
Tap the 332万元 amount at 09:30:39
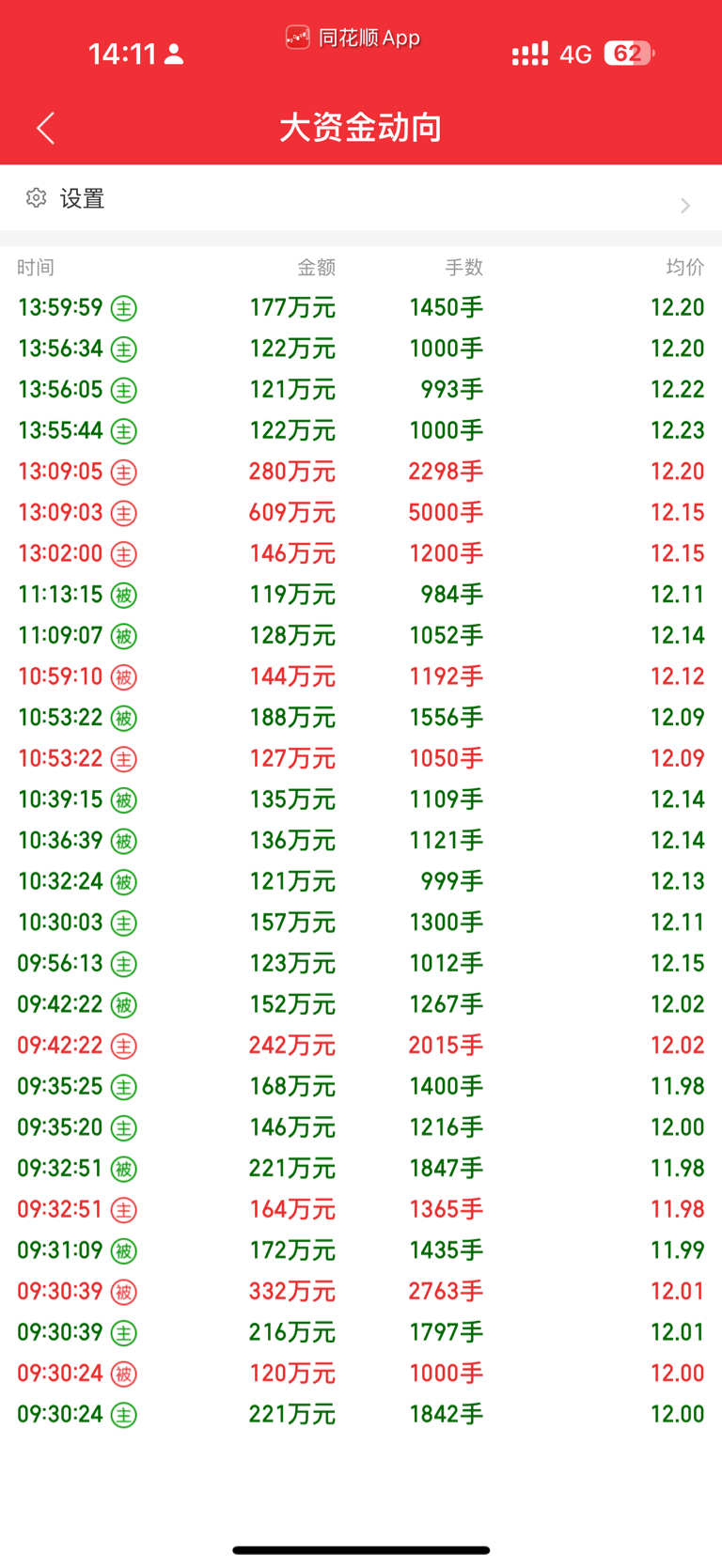(x=291, y=1292)
